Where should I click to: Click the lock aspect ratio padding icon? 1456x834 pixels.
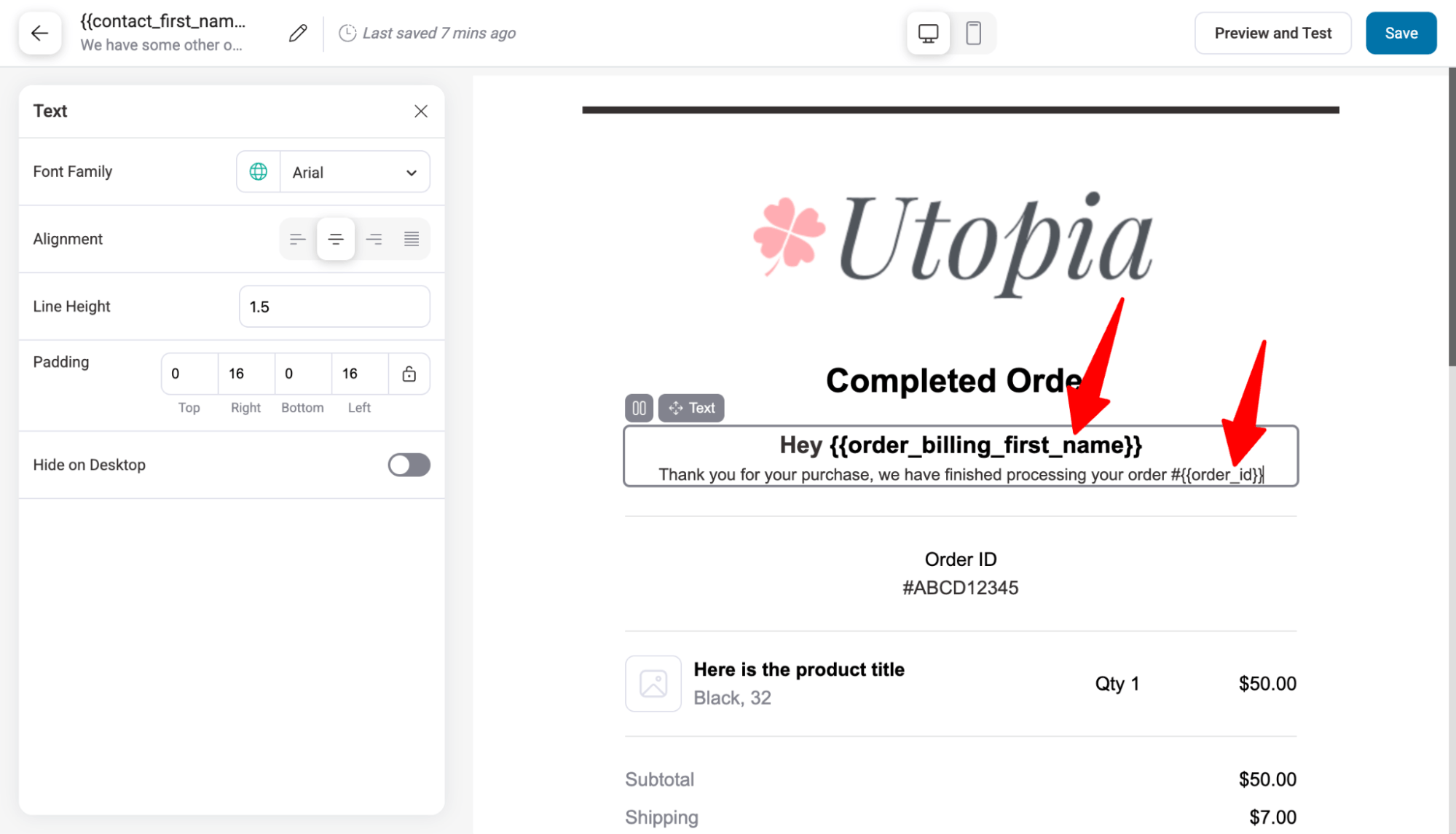point(409,374)
